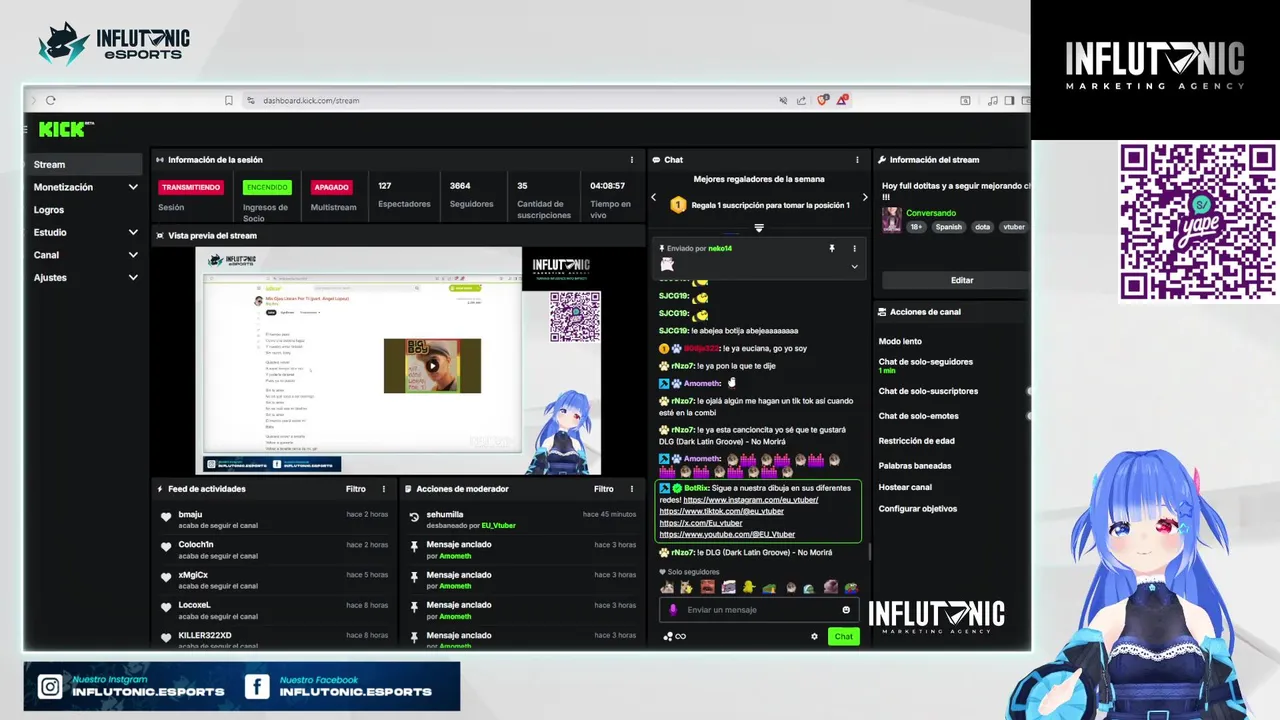The image size is (1280, 720).
Task: Open Logros in the sidebar
Action: click(49, 210)
